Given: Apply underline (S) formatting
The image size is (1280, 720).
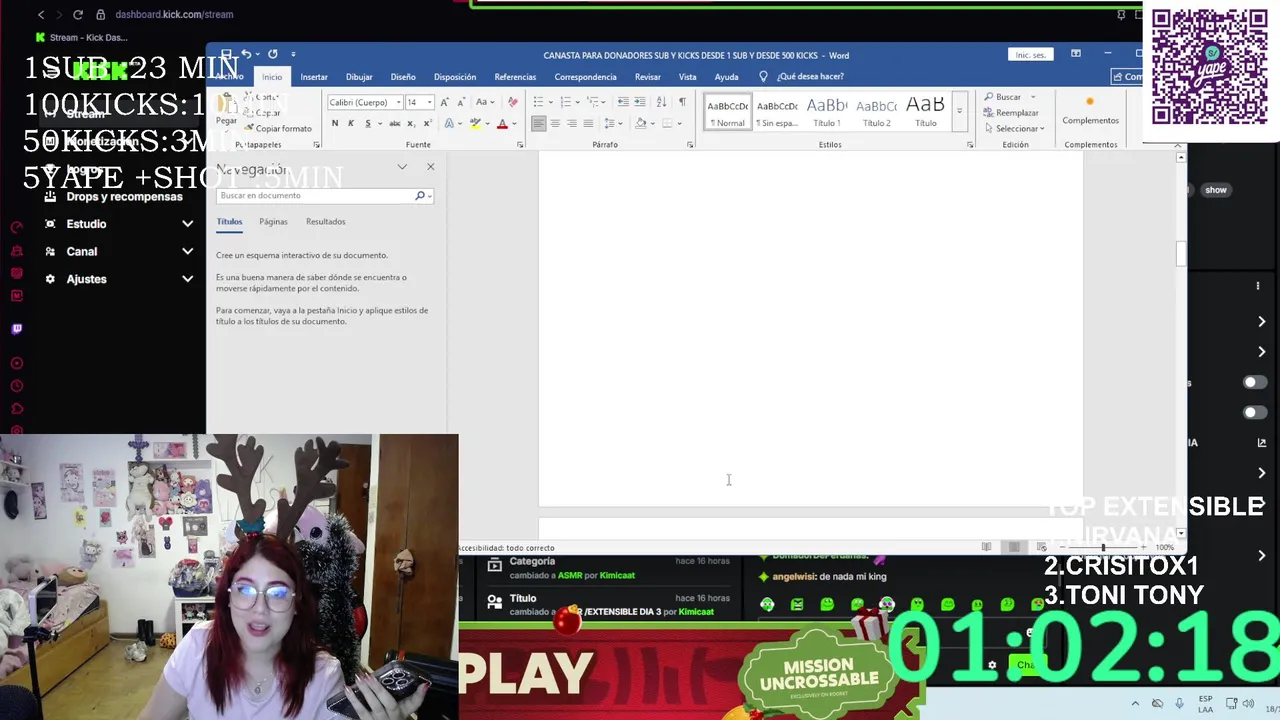Looking at the screenshot, I should tap(367, 123).
